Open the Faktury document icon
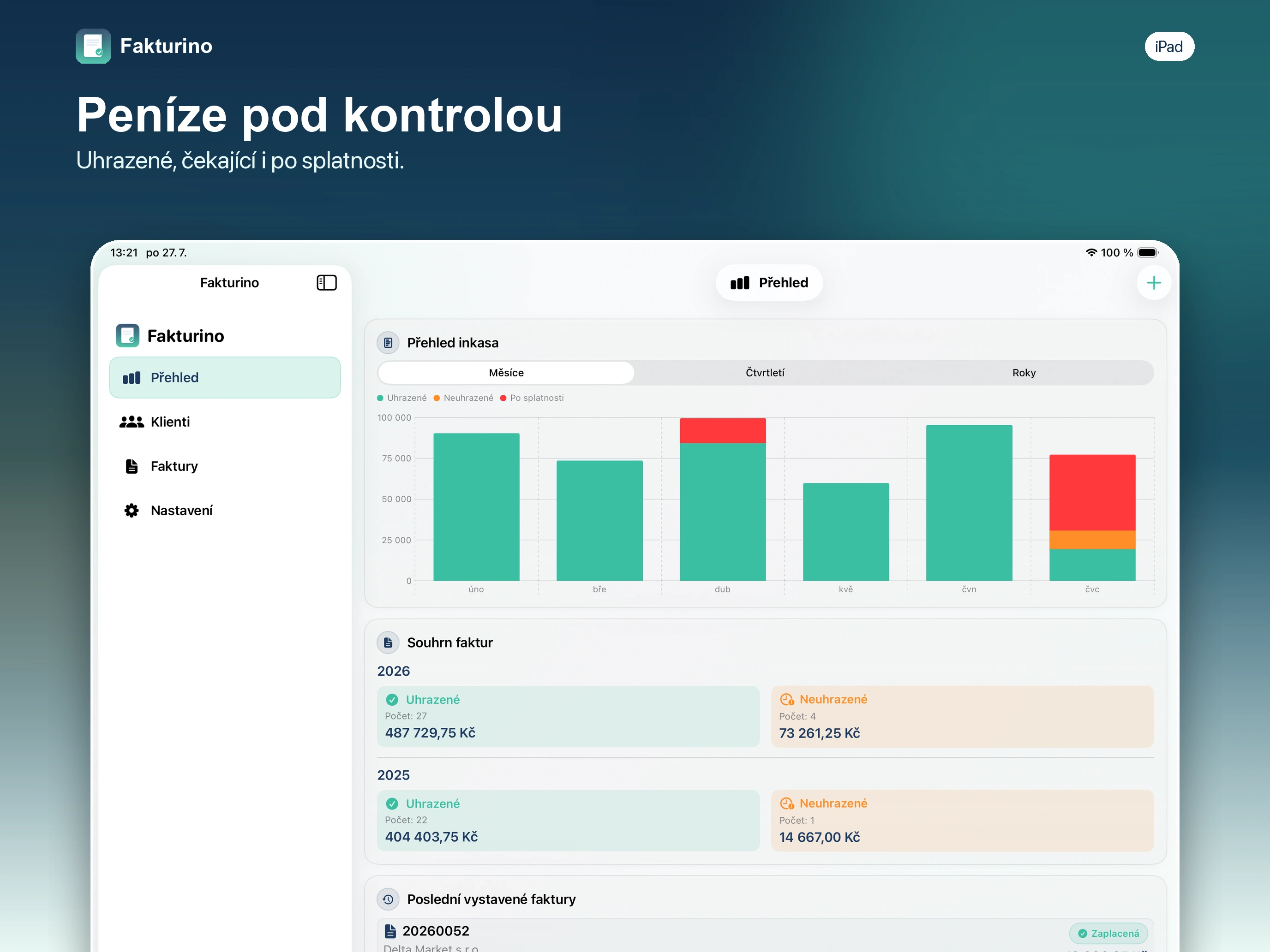 (x=132, y=466)
